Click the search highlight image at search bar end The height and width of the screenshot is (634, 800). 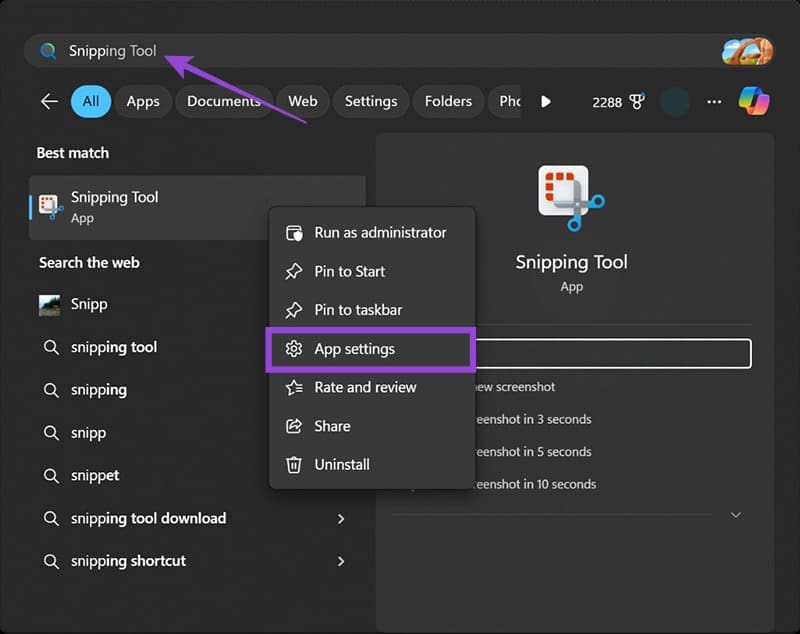coord(747,51)
